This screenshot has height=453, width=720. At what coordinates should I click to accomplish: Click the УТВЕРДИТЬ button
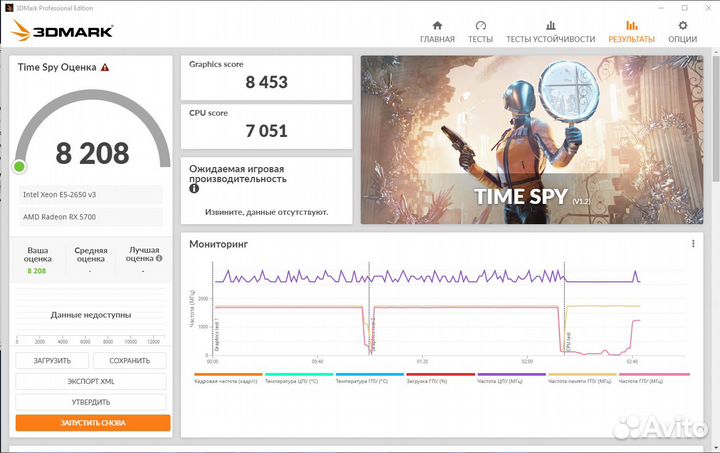(91, 402)
